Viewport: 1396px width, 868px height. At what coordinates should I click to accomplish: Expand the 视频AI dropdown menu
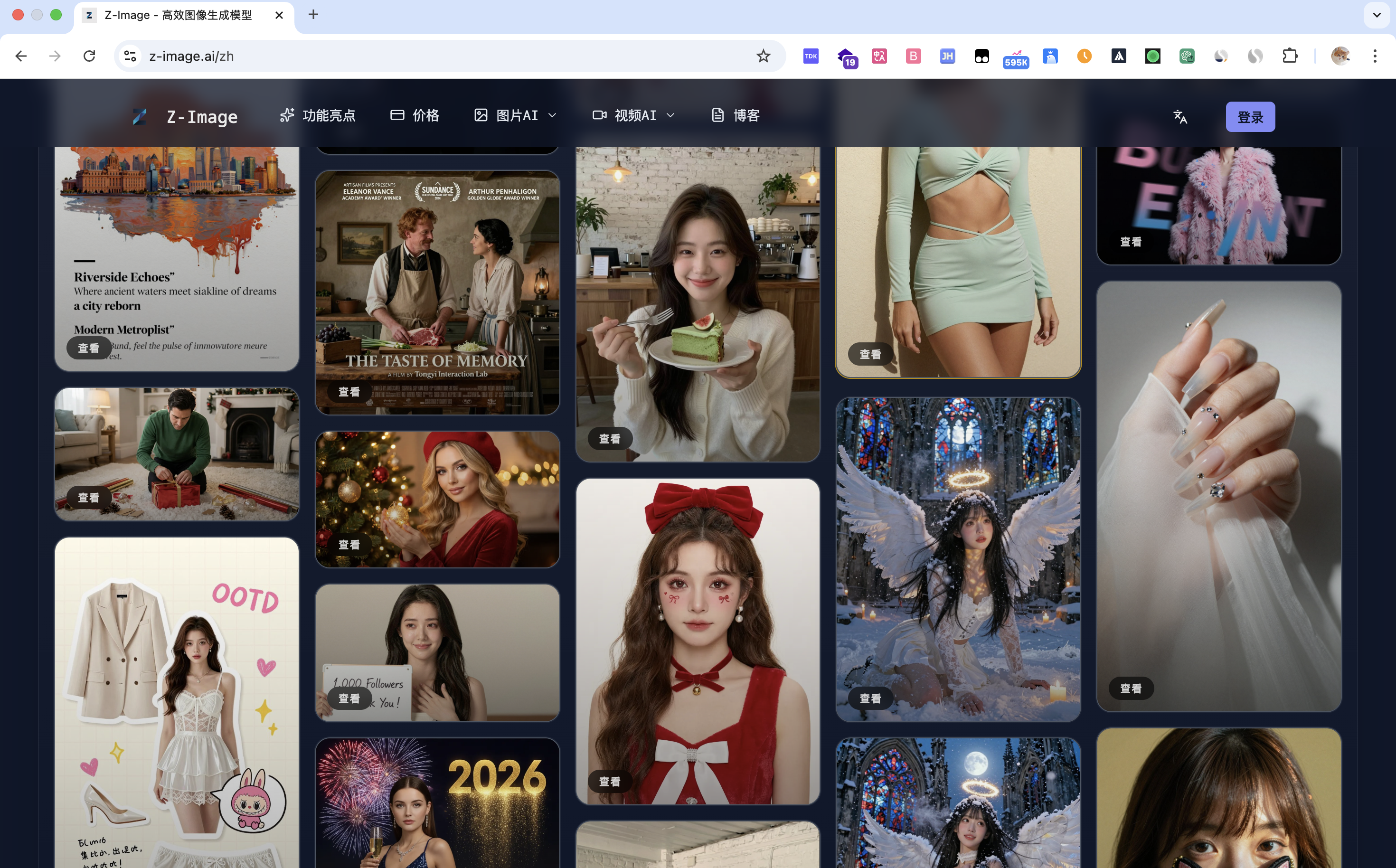(634, 115)
